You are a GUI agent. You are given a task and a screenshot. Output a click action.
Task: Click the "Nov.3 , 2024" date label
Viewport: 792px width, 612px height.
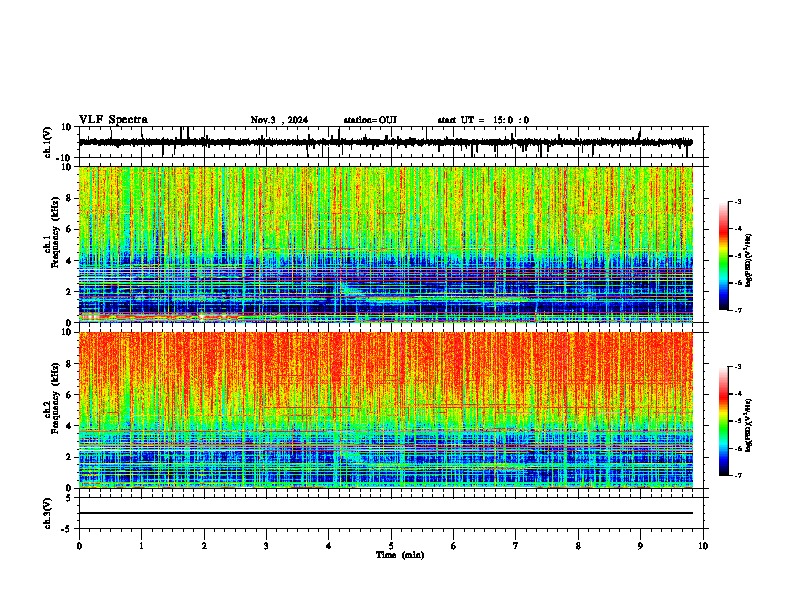[279, 120]
